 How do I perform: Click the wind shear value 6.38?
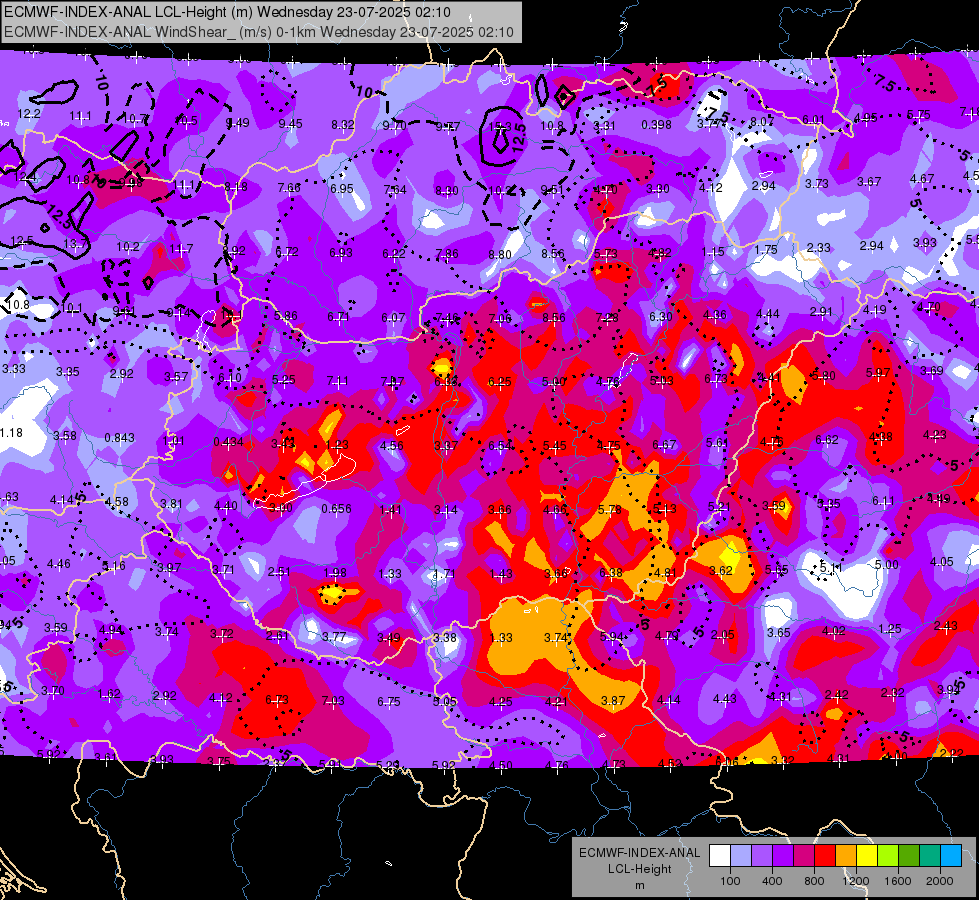click(611, 573)
